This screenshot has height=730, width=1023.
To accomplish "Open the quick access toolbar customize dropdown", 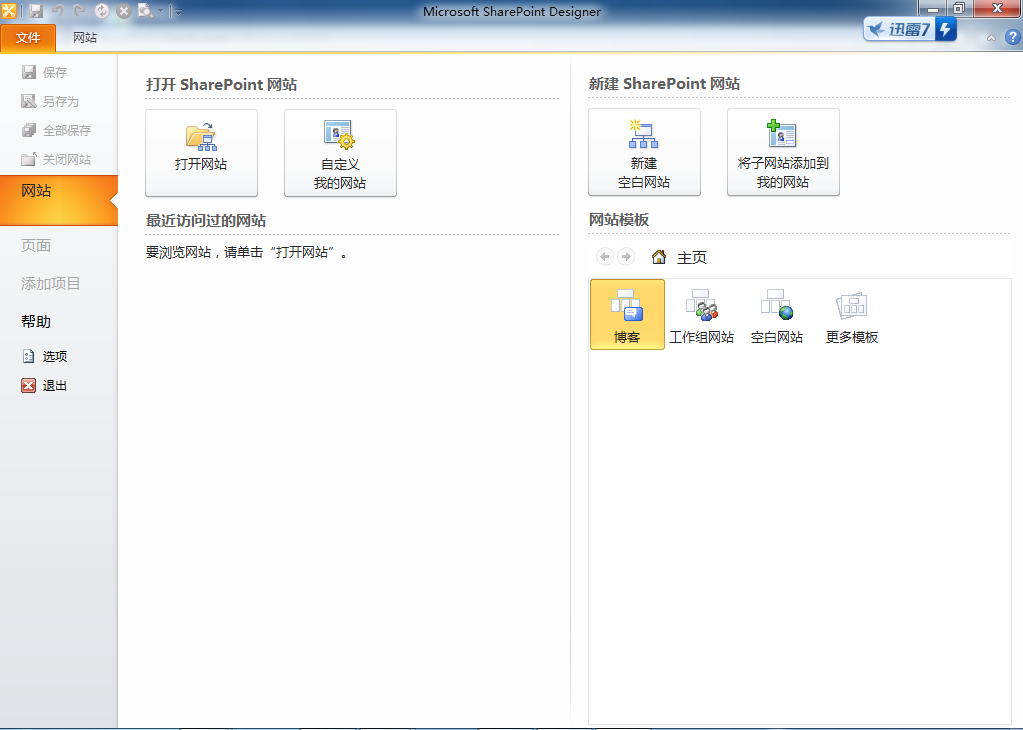I will tap(178, 11).
